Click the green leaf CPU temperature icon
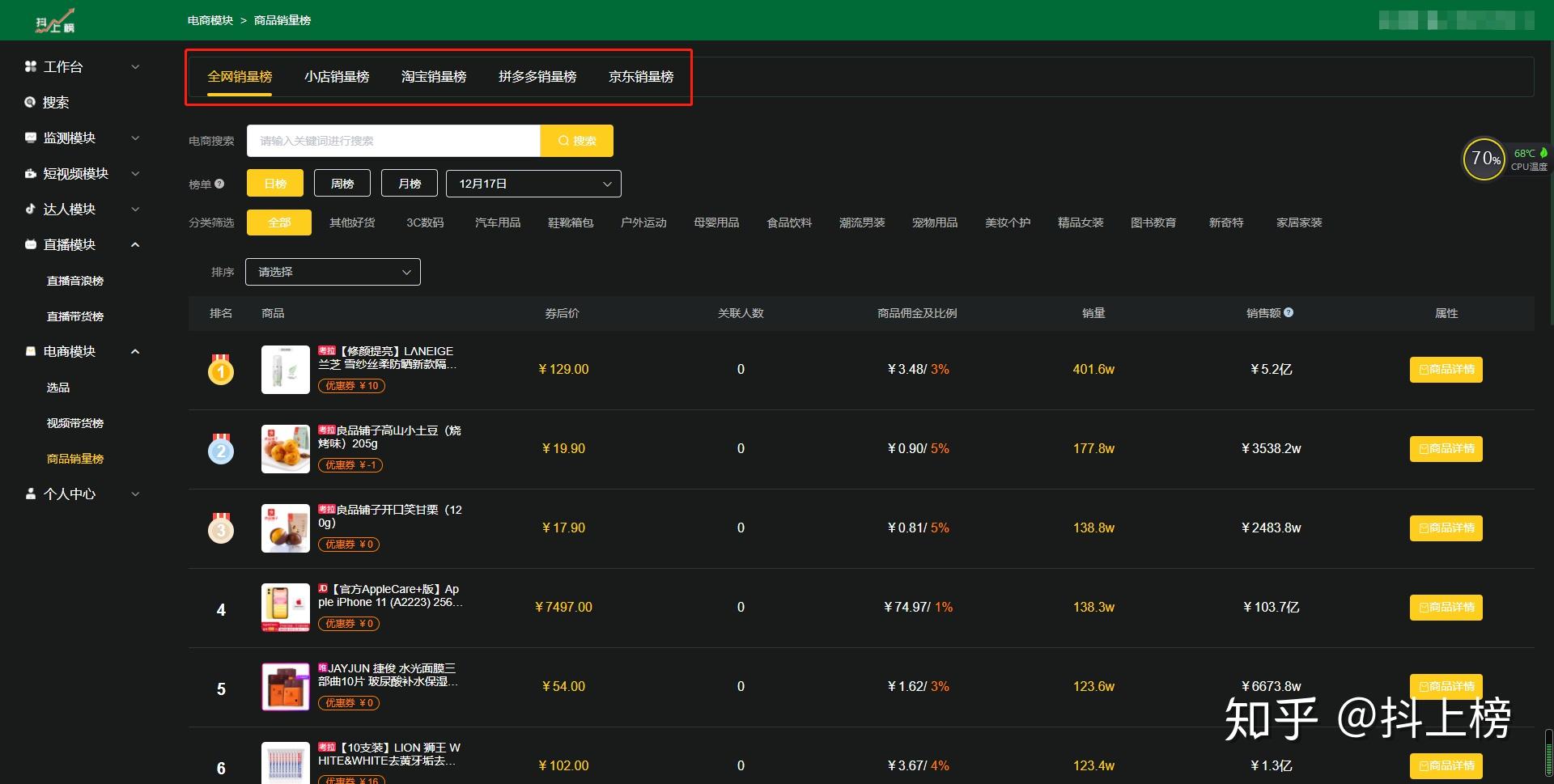 [1543, 152]
